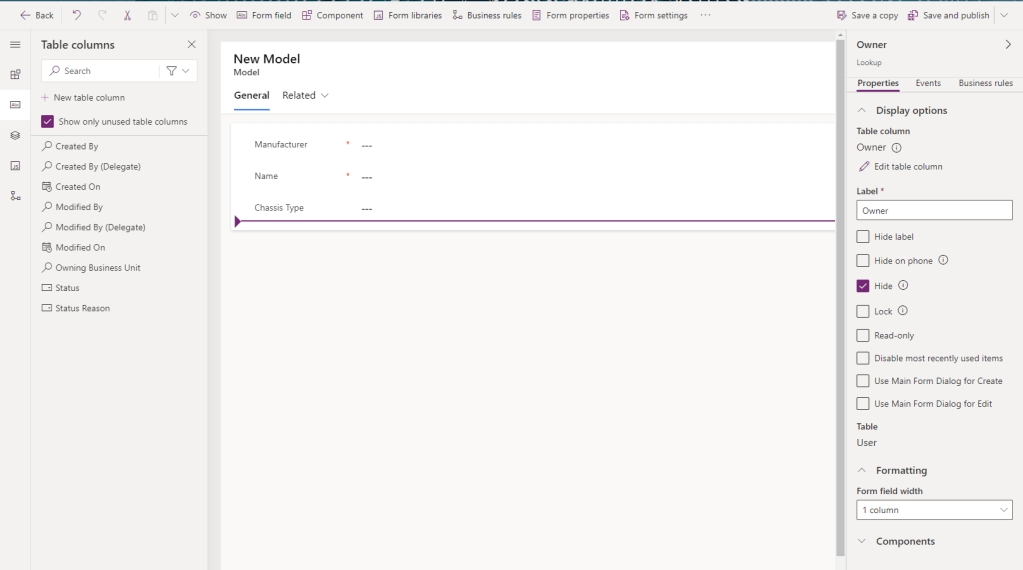Screen dimensions: 1023x570
Task: Click the Undo icon in toolbar
Action: 77,15
